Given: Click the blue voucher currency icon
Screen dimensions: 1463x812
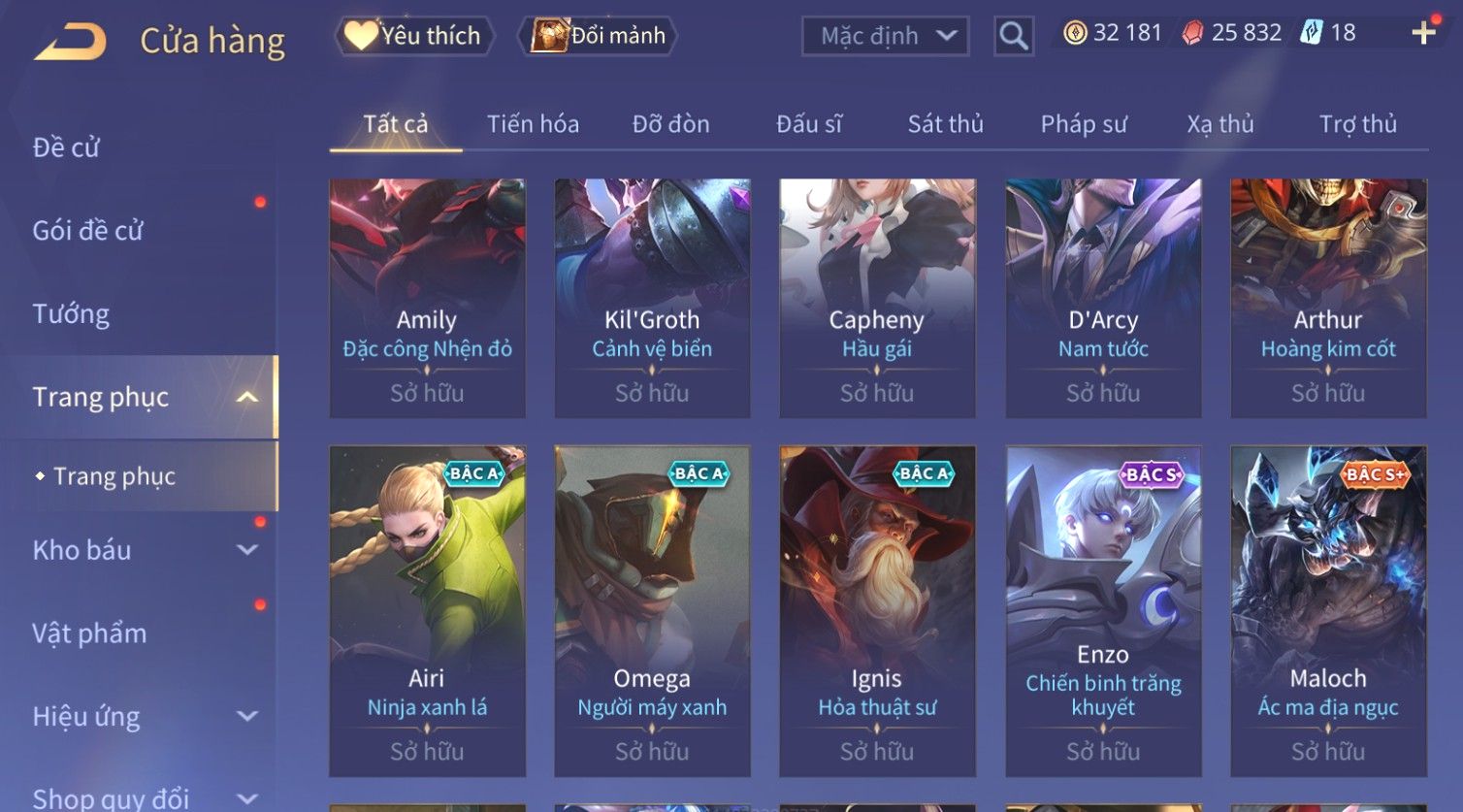Looking at the screenshot, I should [1312, 33].
